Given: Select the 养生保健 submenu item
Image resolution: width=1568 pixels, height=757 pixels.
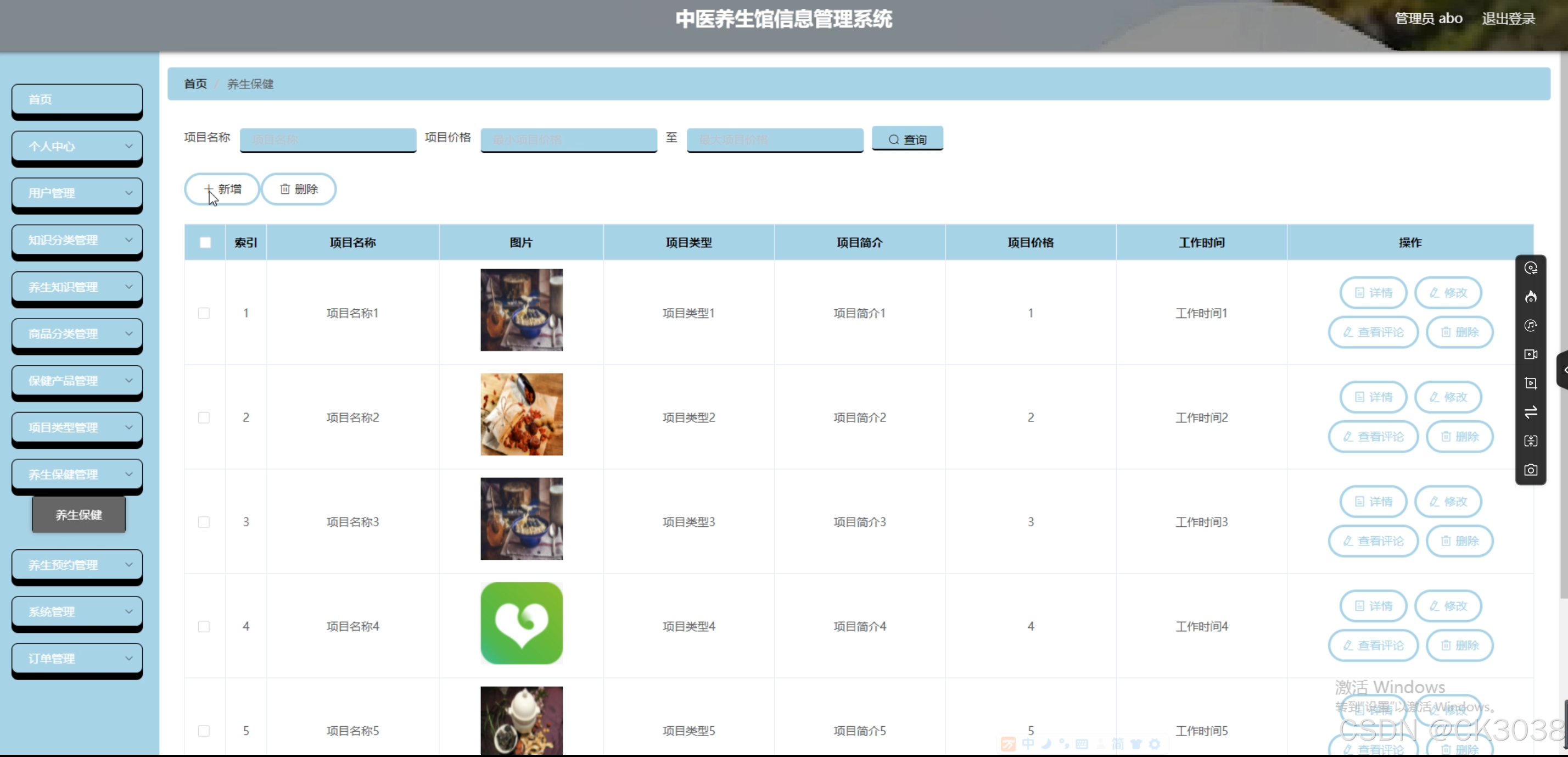Looking at the screenshot, I should tap(79, 515).
